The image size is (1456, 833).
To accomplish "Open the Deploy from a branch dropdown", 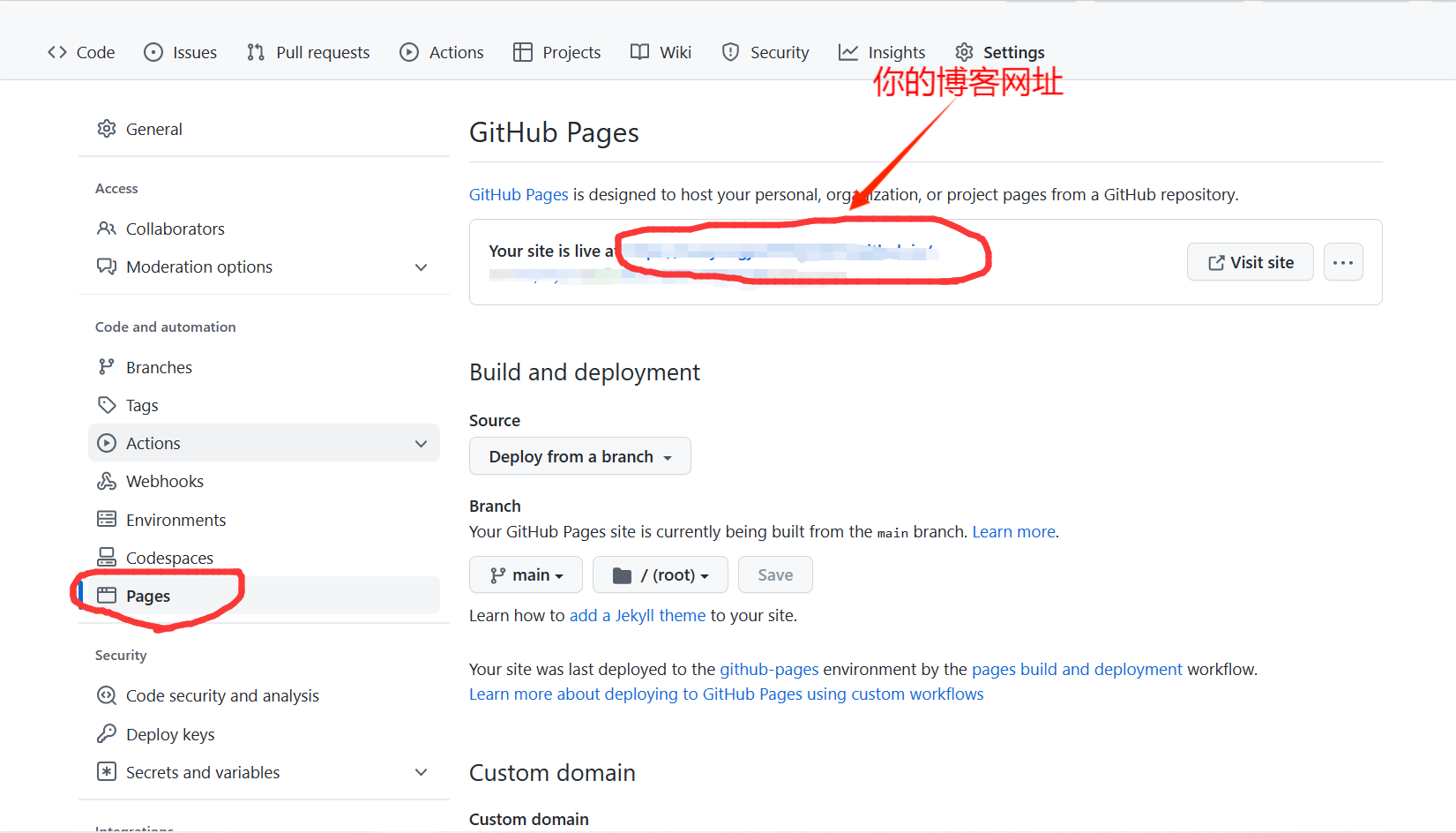I will click(579, 456).
